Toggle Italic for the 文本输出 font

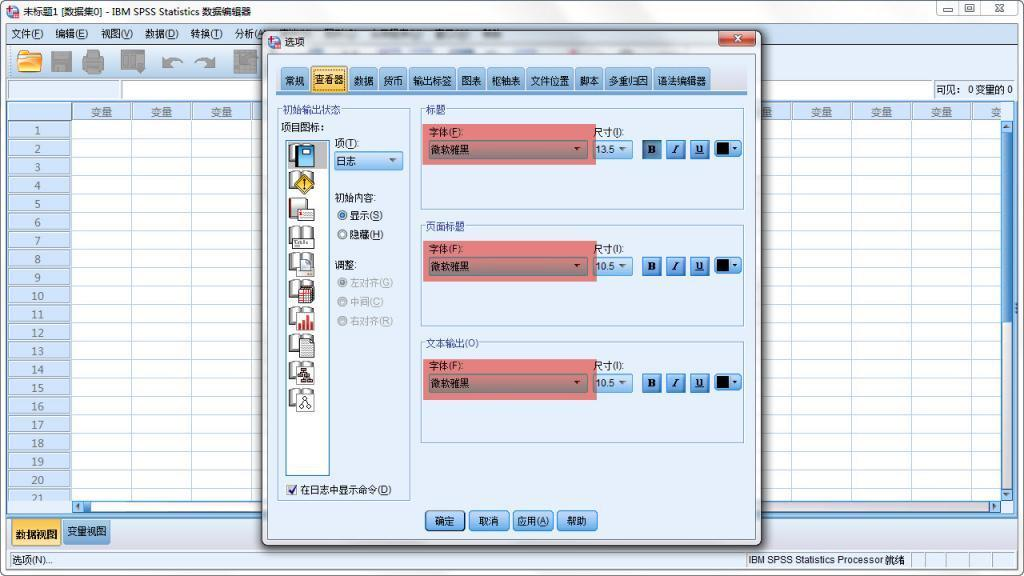pyautogui.click(x=675, y=383)
